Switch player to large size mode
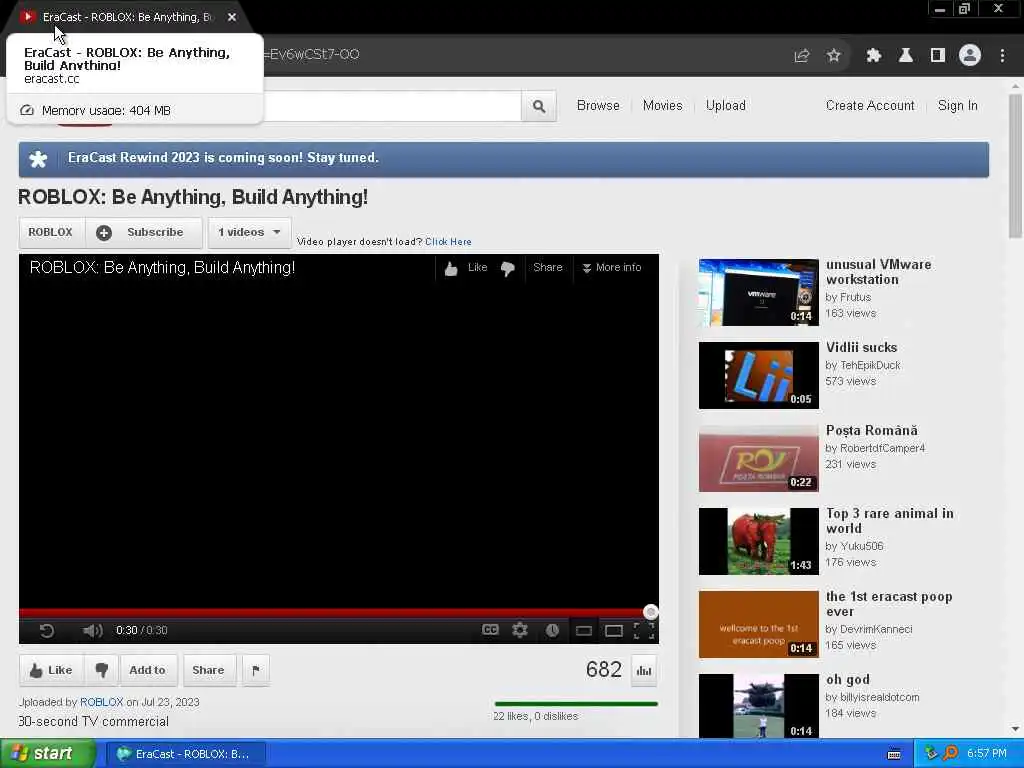1024x768 pixels. tap(614, 631)
